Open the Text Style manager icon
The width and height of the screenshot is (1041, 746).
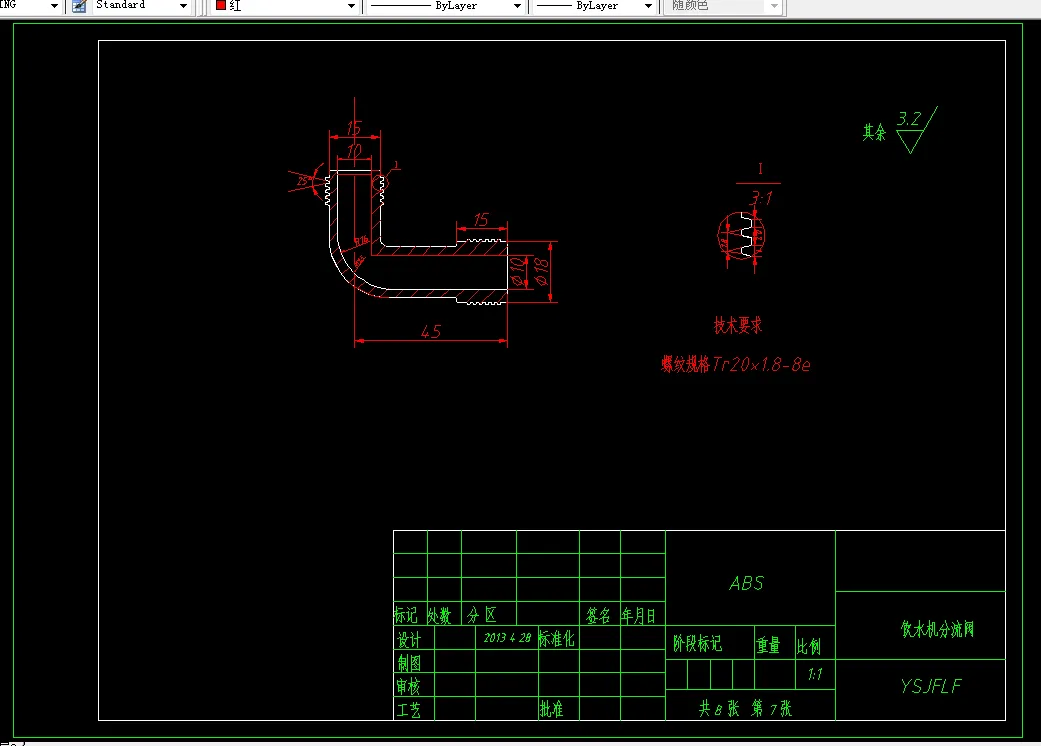[x=77, y=7]
